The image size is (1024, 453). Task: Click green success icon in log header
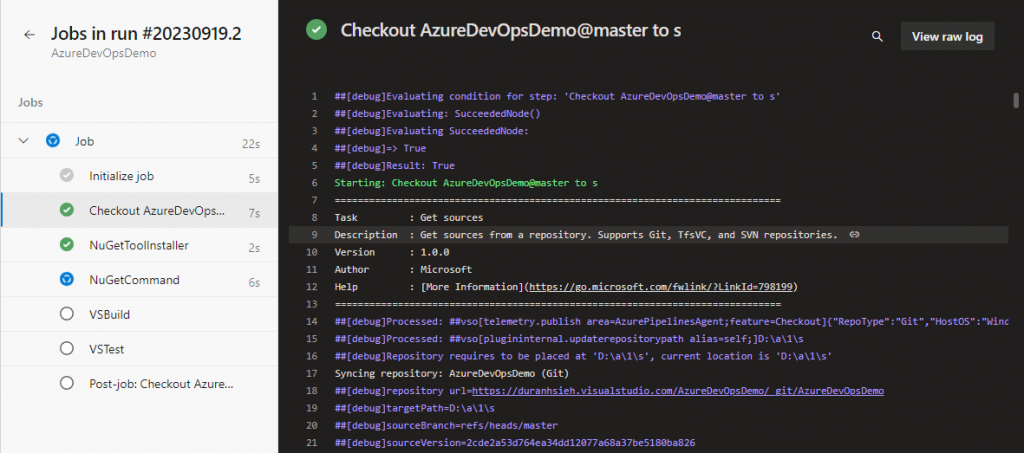coord(316,30)
